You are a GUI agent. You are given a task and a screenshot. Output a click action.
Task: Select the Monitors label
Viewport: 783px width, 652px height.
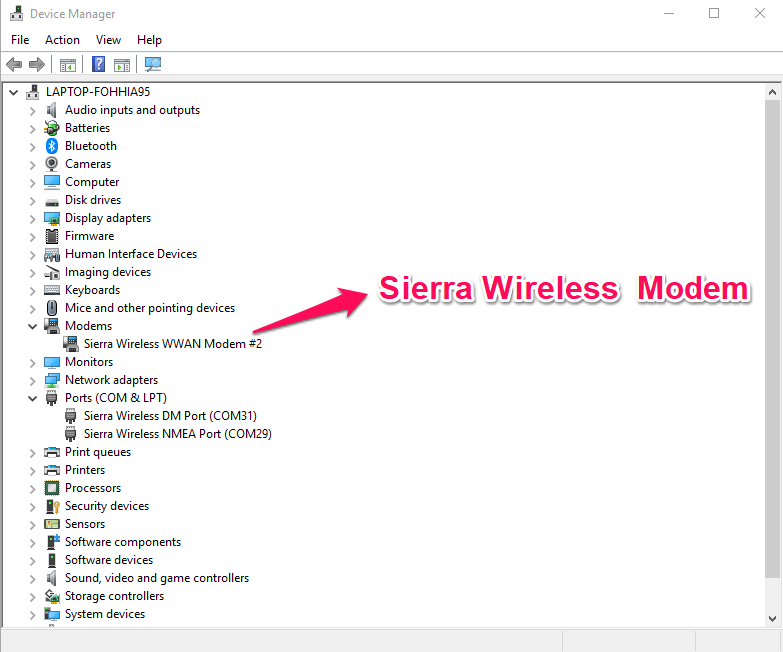(89, 362)
